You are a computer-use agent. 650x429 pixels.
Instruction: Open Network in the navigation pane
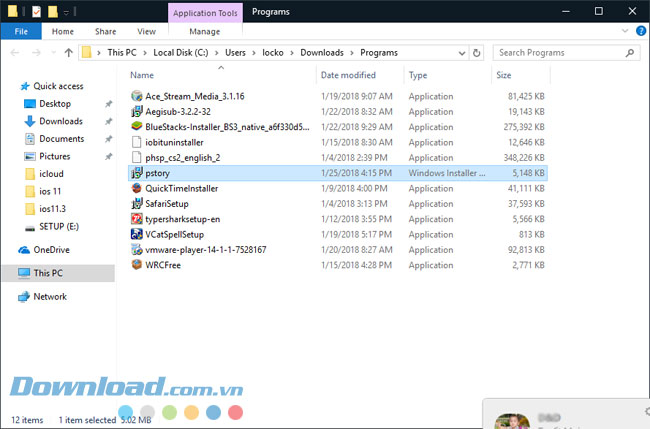point(50,297)
